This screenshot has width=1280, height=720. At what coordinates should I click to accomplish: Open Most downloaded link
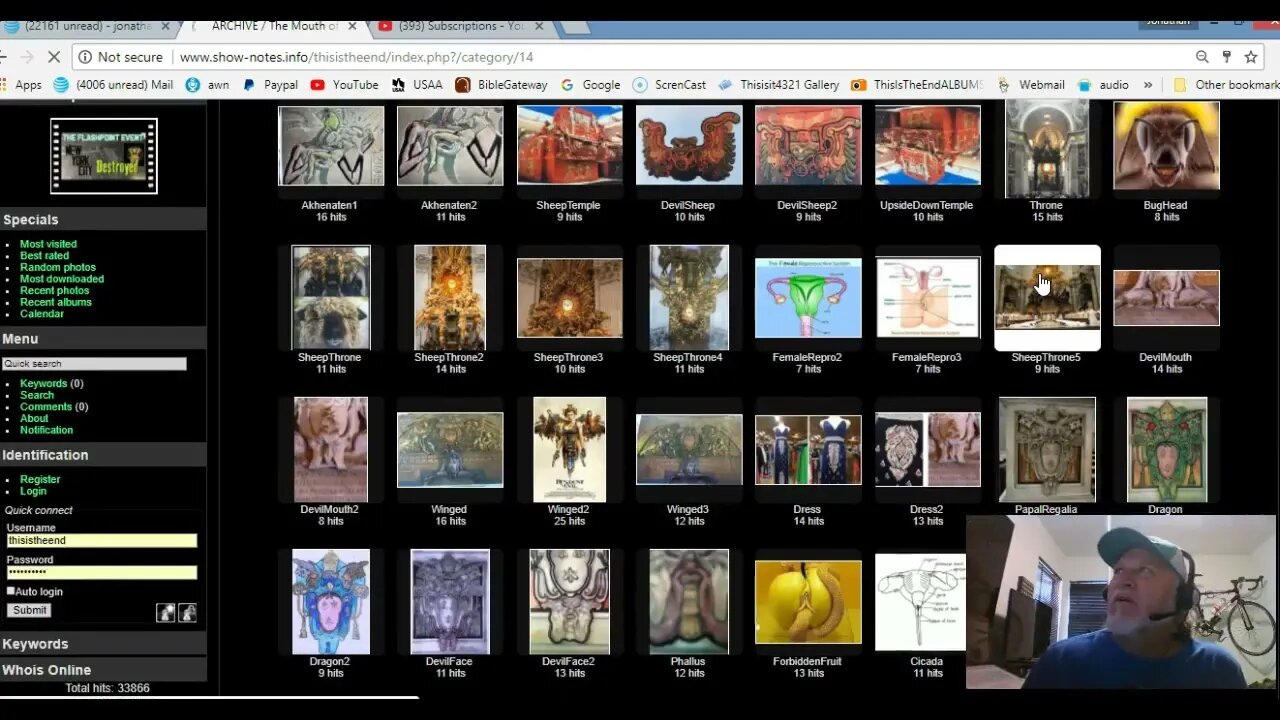(62, 279)
